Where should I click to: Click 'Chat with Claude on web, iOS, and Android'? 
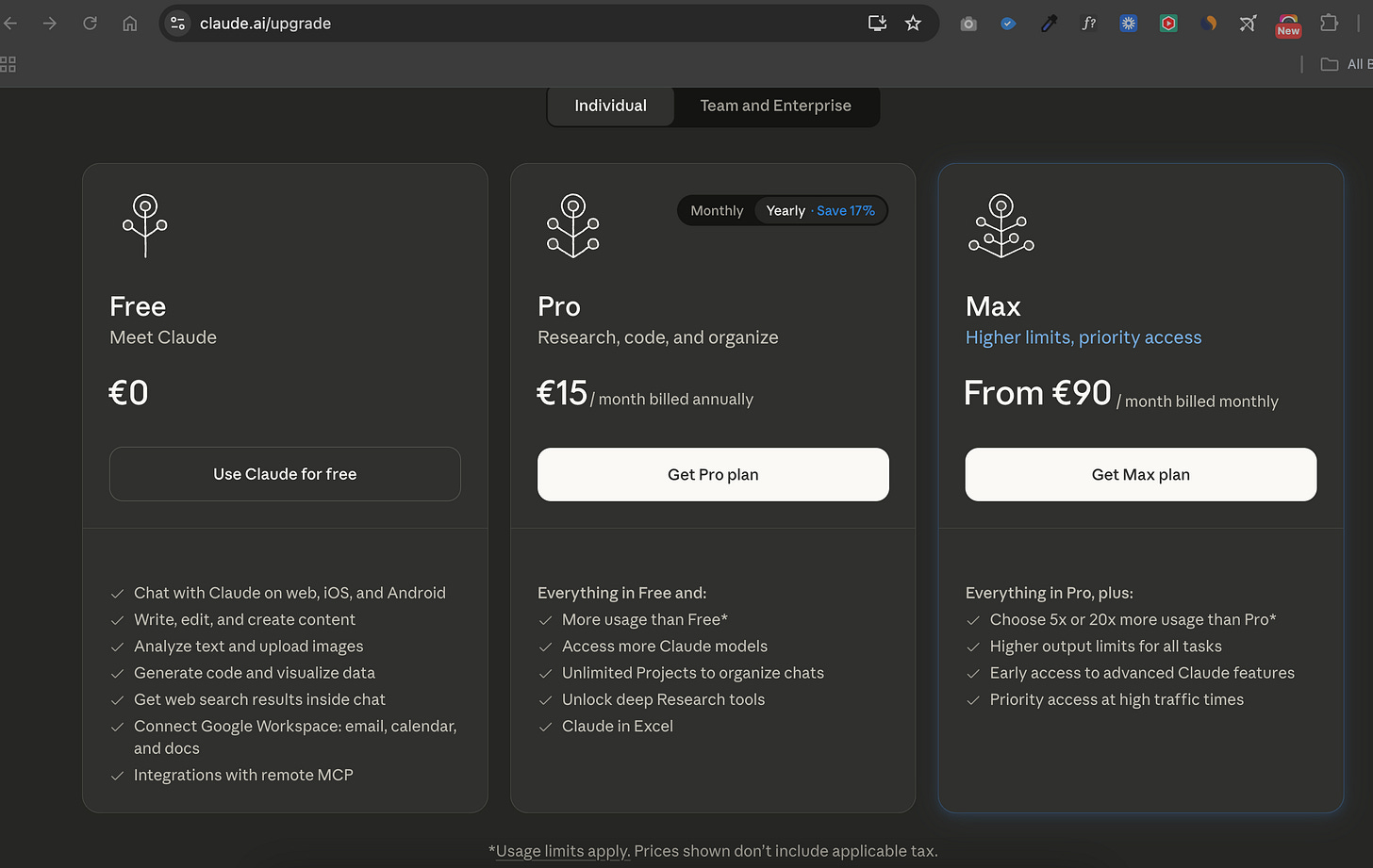(x=289, y=593)
